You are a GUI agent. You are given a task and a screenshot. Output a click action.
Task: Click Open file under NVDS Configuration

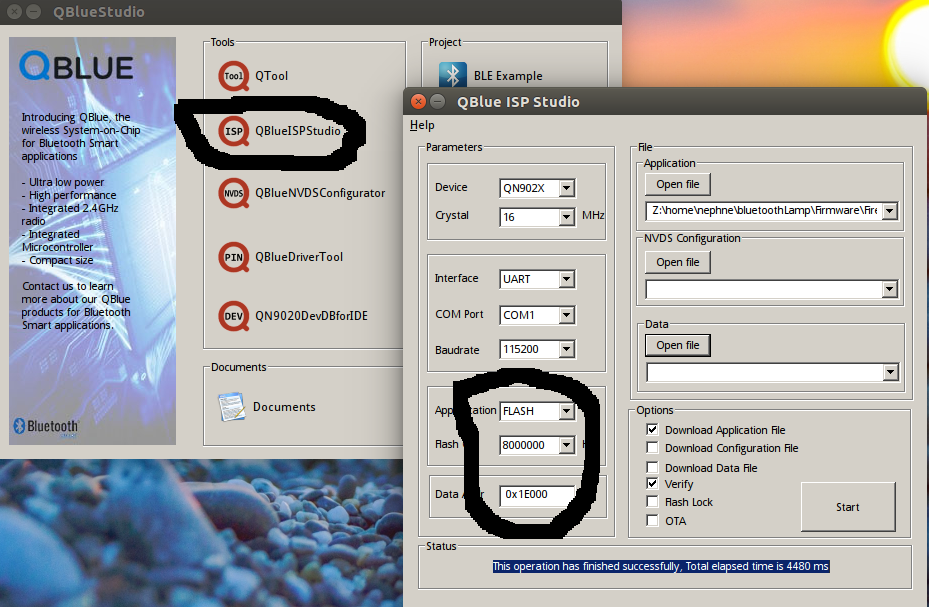[677, 262]
